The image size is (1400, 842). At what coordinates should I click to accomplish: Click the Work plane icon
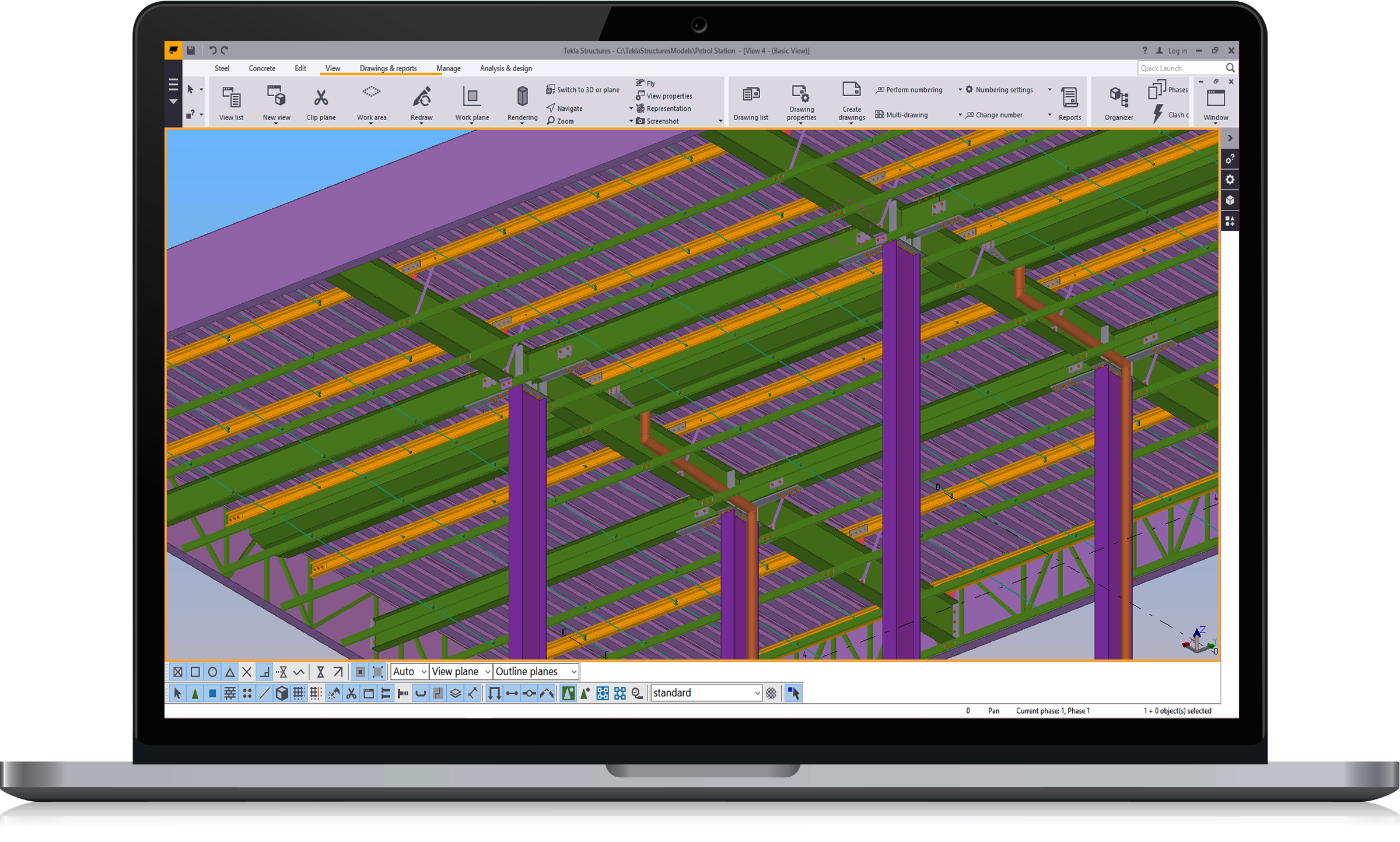point(471,96)
